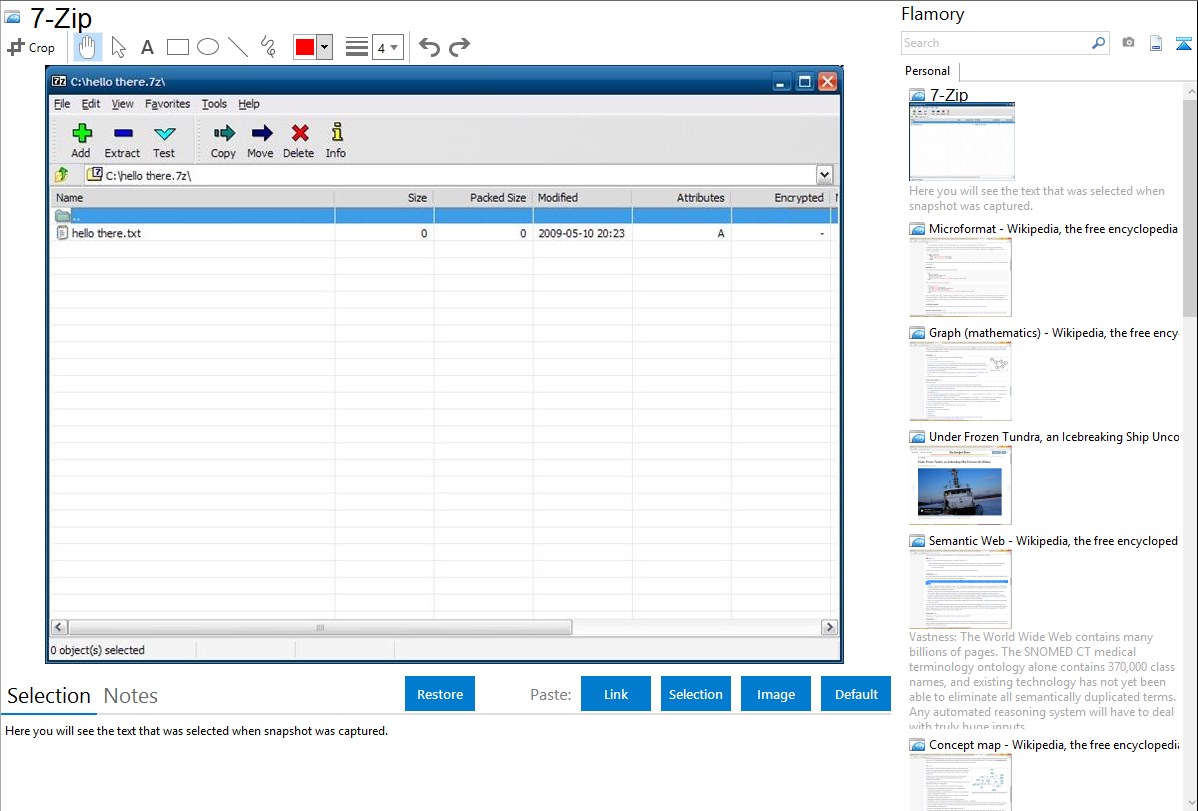
Task: Sort by the Attributes column header
Action: click(682, 197)
